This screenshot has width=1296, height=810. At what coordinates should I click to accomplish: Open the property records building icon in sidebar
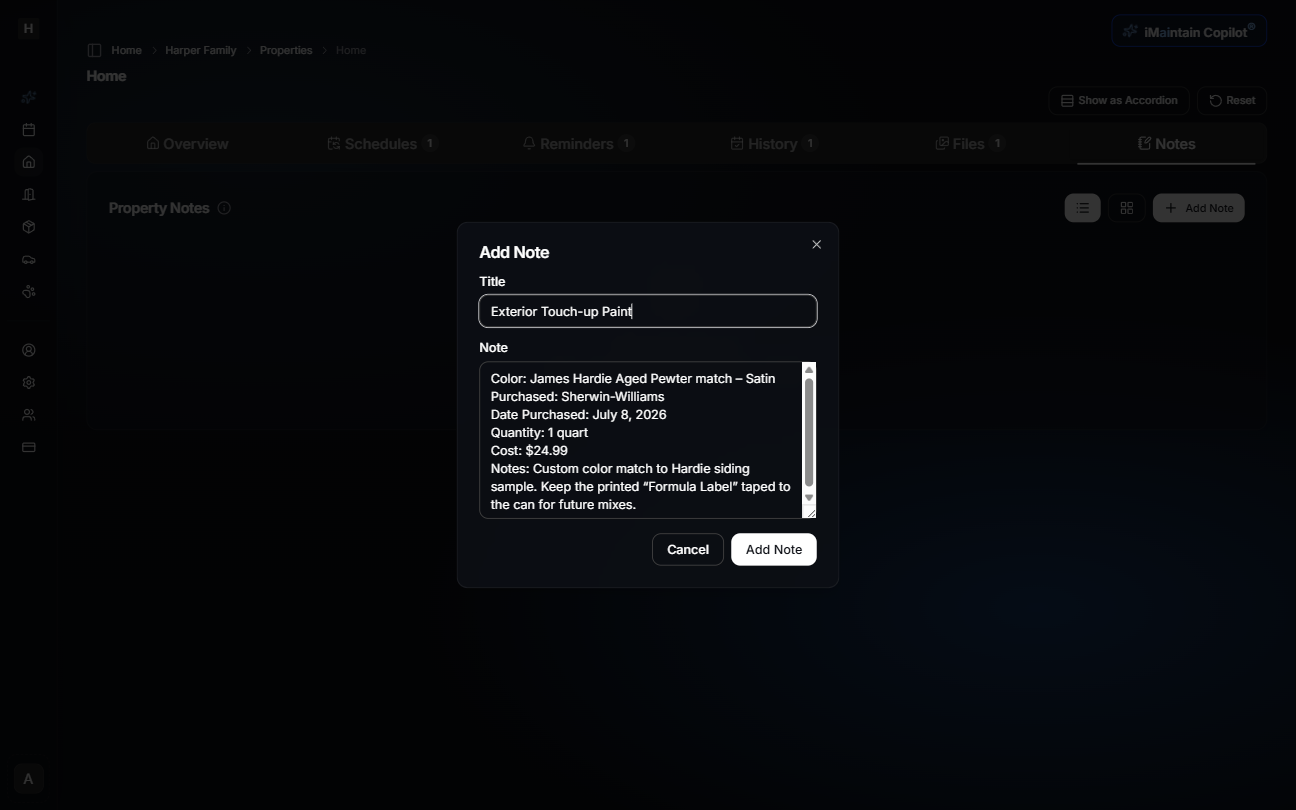(28, 194)
